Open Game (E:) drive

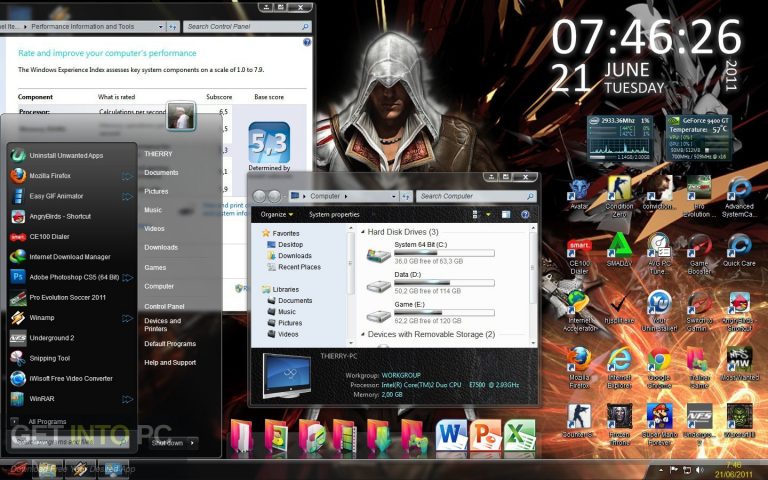[430, 312]
